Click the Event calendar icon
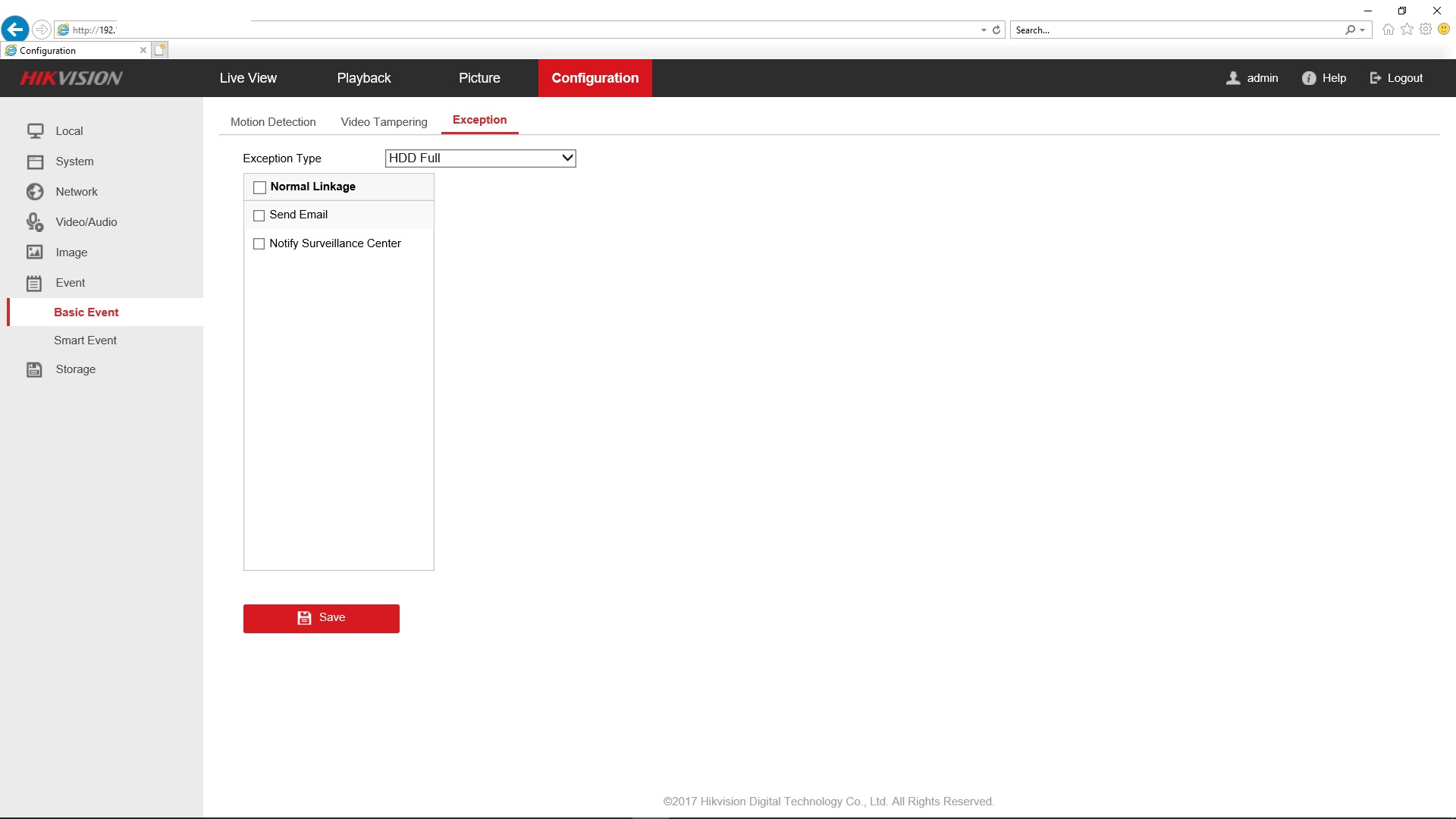 coord(35,284)
